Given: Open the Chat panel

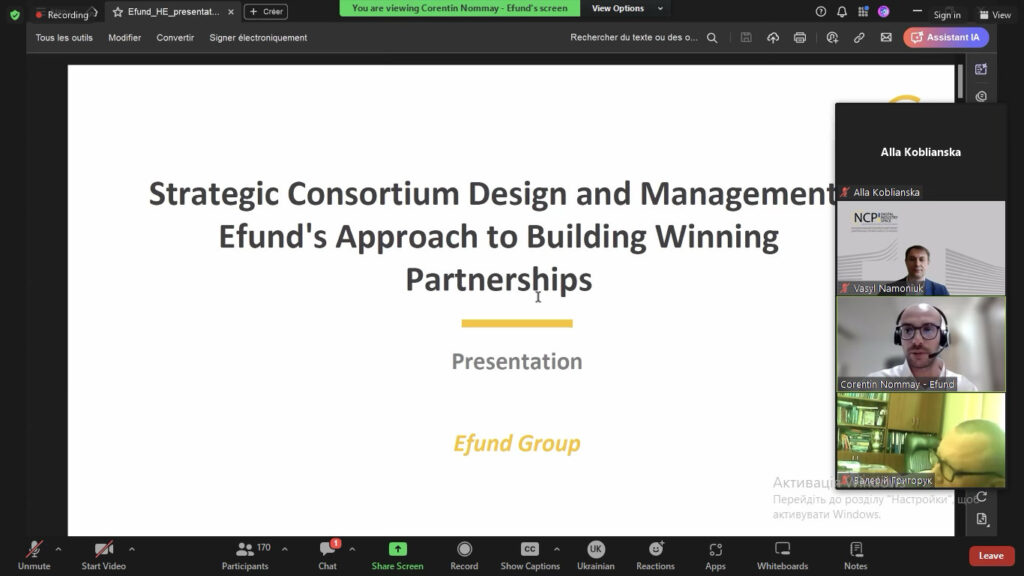Looking at the screenshot, I should (x=328, y=555).
